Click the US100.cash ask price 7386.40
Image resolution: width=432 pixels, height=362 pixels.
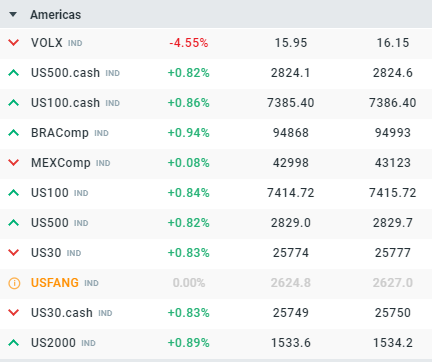tap(392, 103)
